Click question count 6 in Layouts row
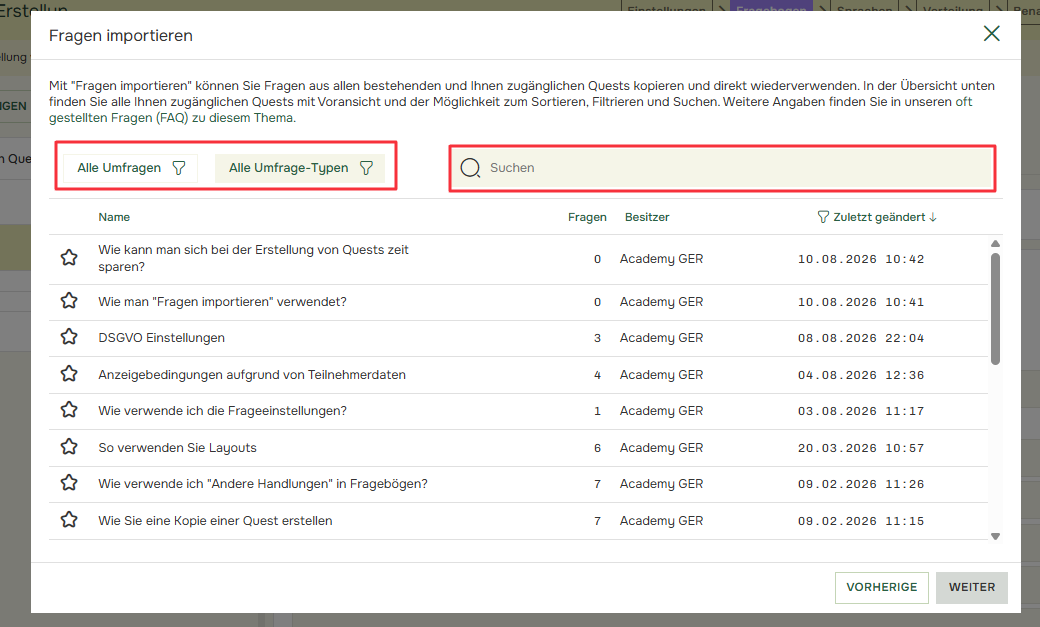The width and height of the screenshot is (1040, 627). tap(597, 448)
